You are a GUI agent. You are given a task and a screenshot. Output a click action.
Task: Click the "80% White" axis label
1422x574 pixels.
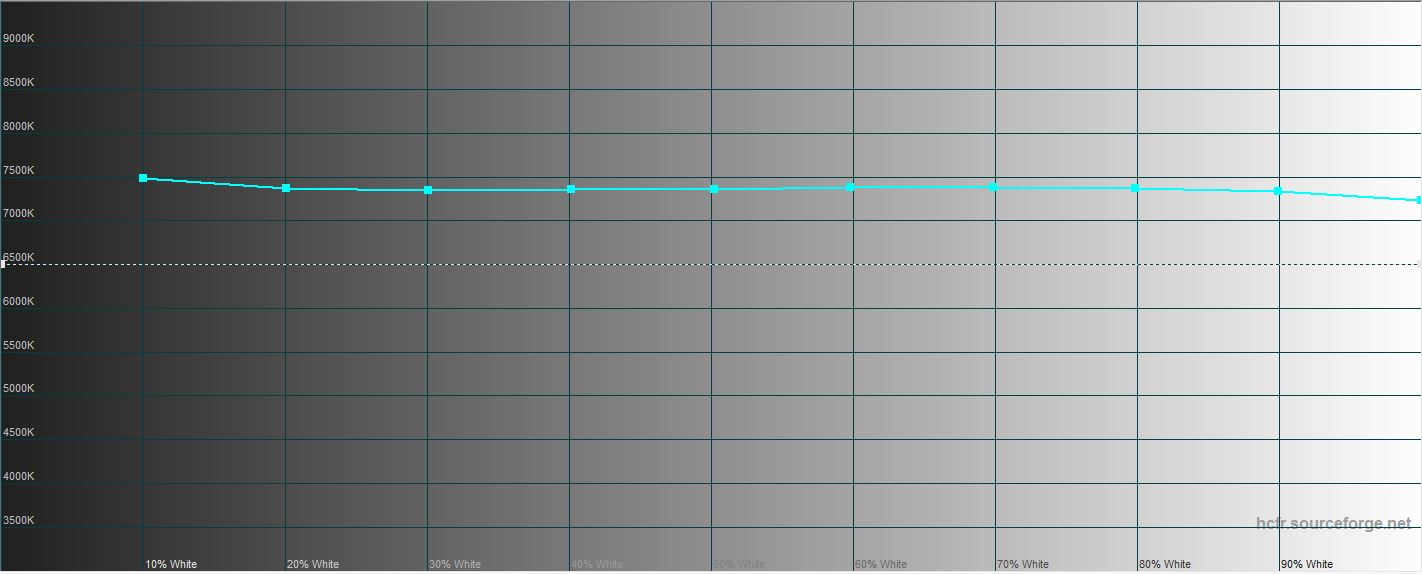pyautogui.click(x=1164, y=564)
